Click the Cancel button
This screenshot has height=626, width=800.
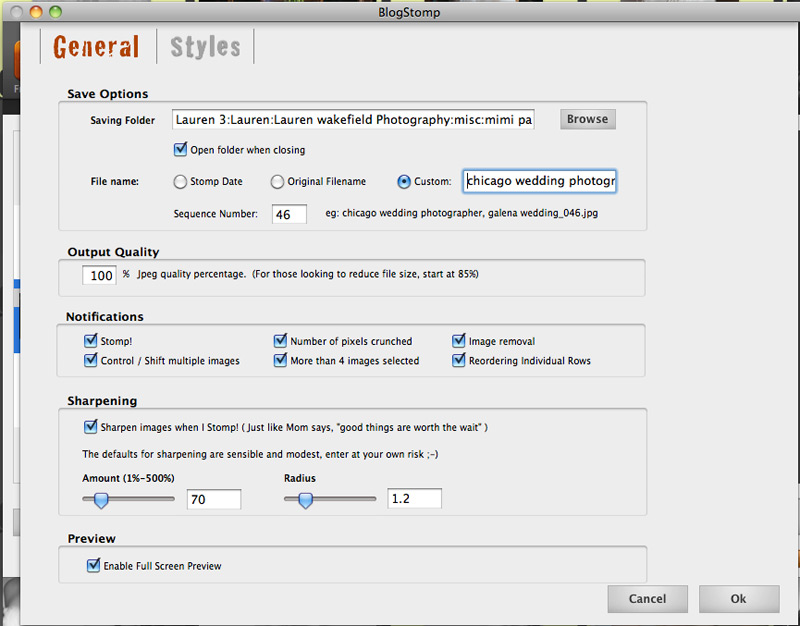click(x=647, y=598)
